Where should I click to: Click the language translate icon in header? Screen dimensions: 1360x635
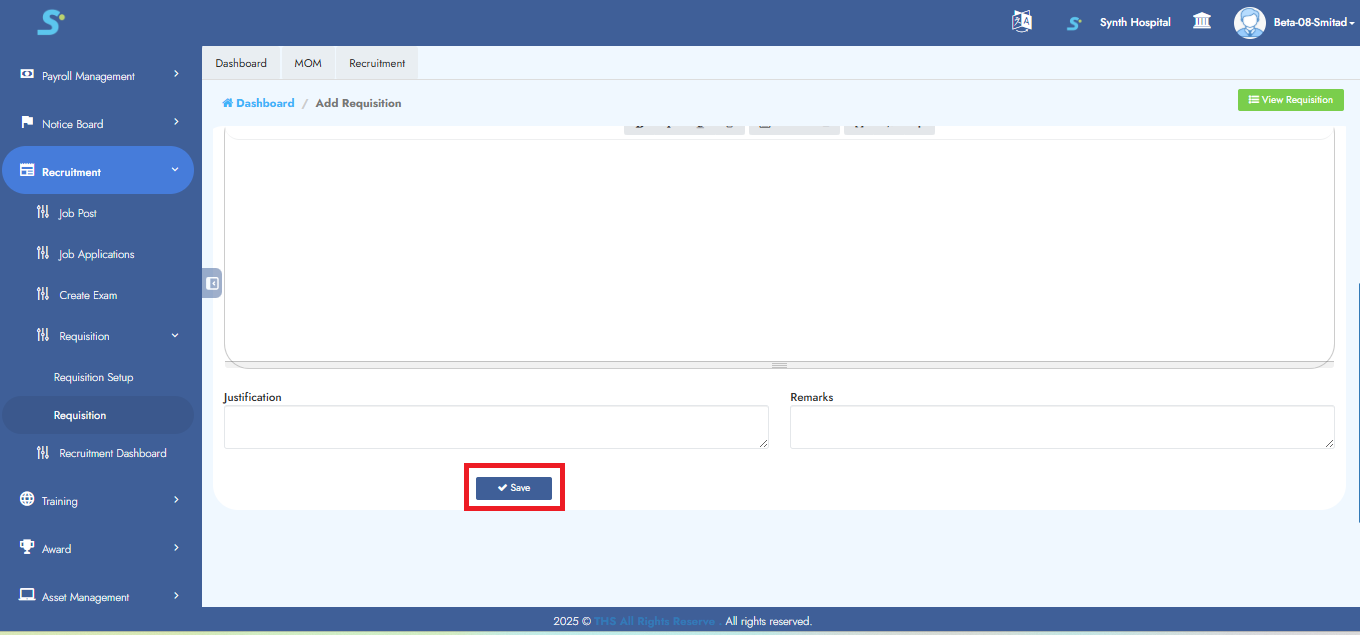click(x=1021, y=22)
